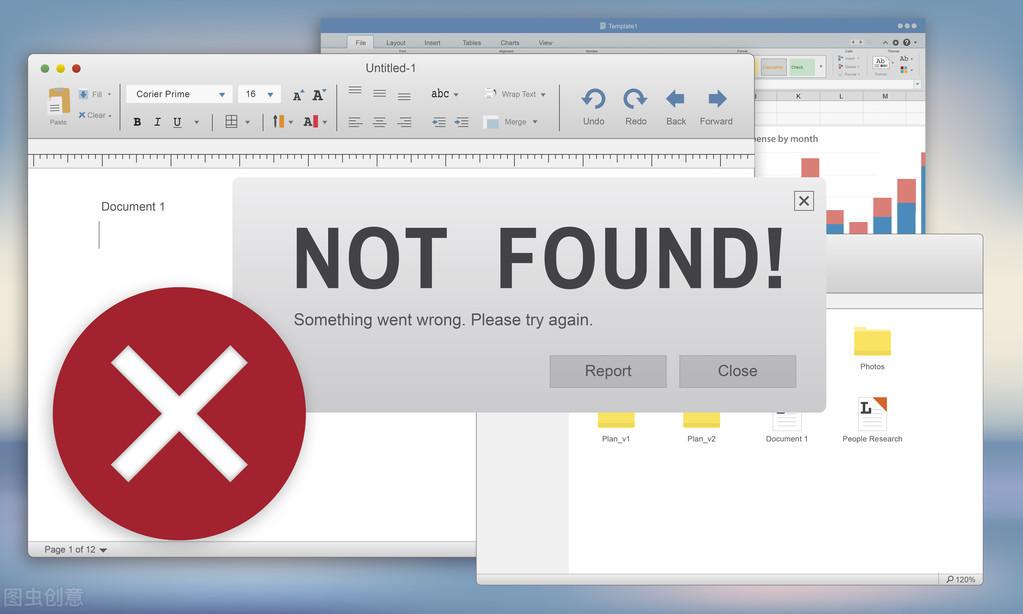The height and width of the screenshot is (614, 1023).
Task: Align text left
Action: (355, 122)
